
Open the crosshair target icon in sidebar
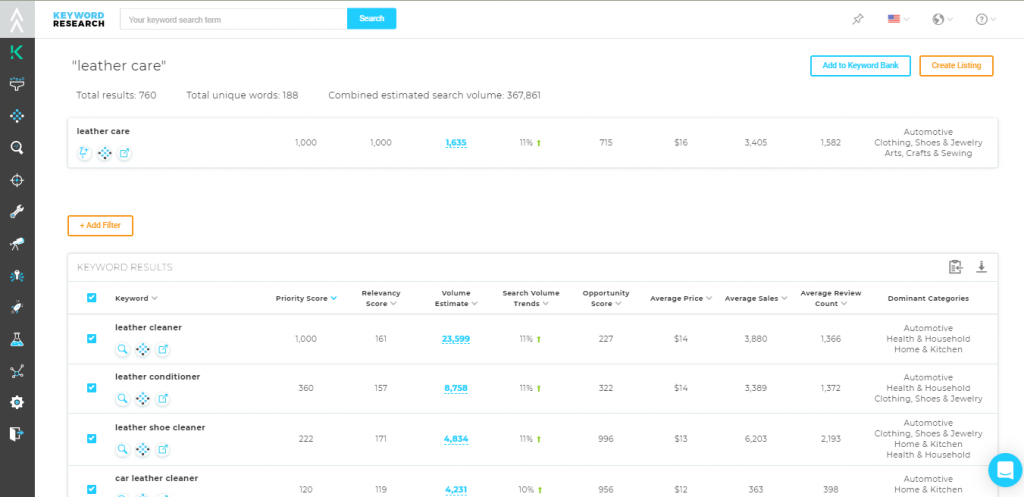click(17, 180)
